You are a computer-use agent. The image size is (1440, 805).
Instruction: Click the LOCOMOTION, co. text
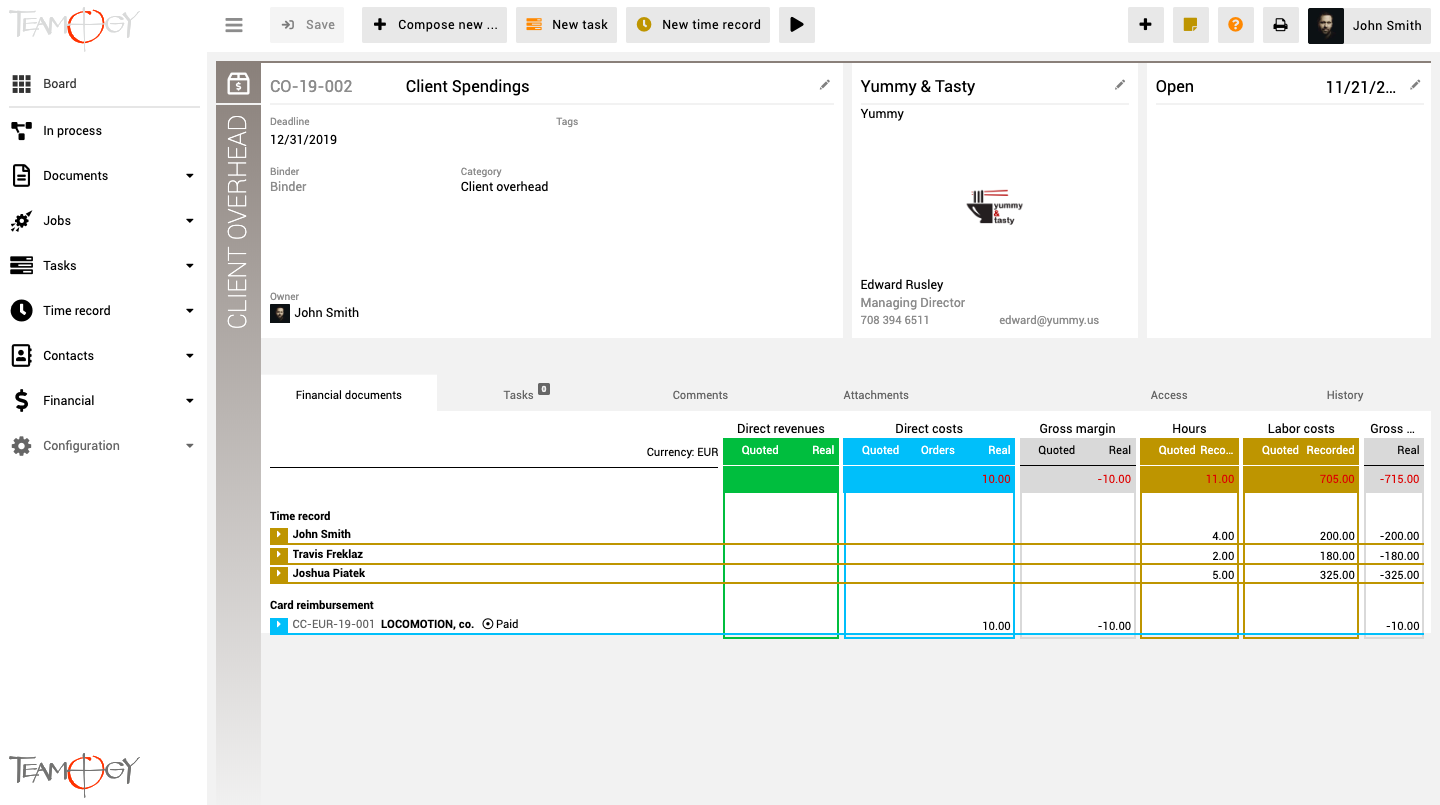428,624
